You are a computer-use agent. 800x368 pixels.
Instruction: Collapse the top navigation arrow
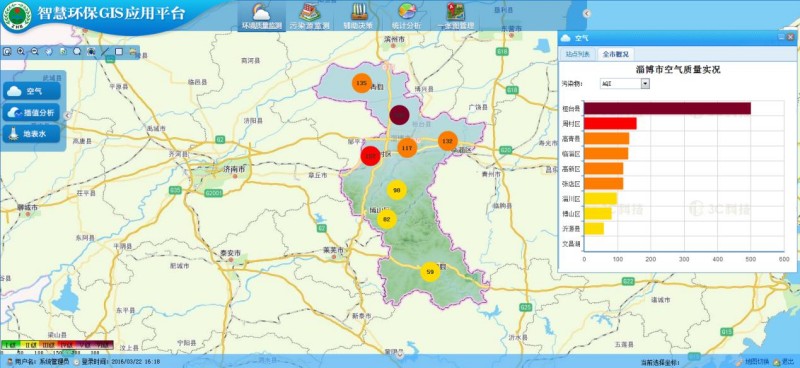(x=587, y=14)
